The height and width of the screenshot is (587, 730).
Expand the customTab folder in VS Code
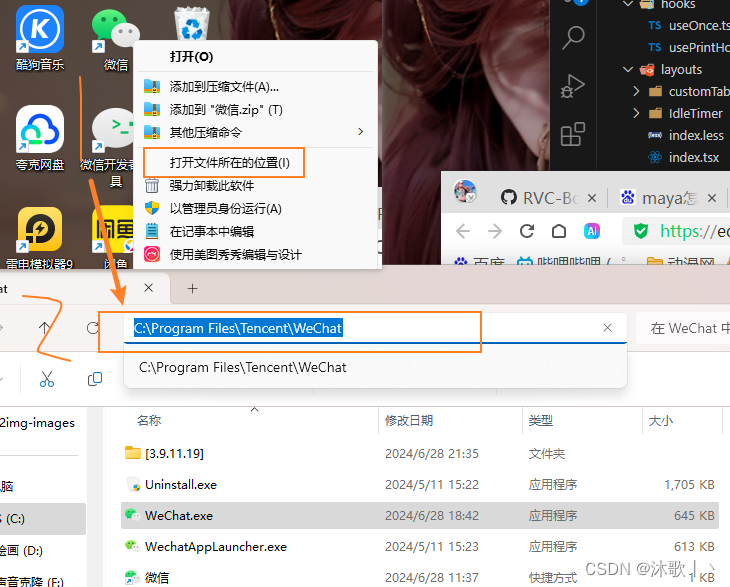636,91
